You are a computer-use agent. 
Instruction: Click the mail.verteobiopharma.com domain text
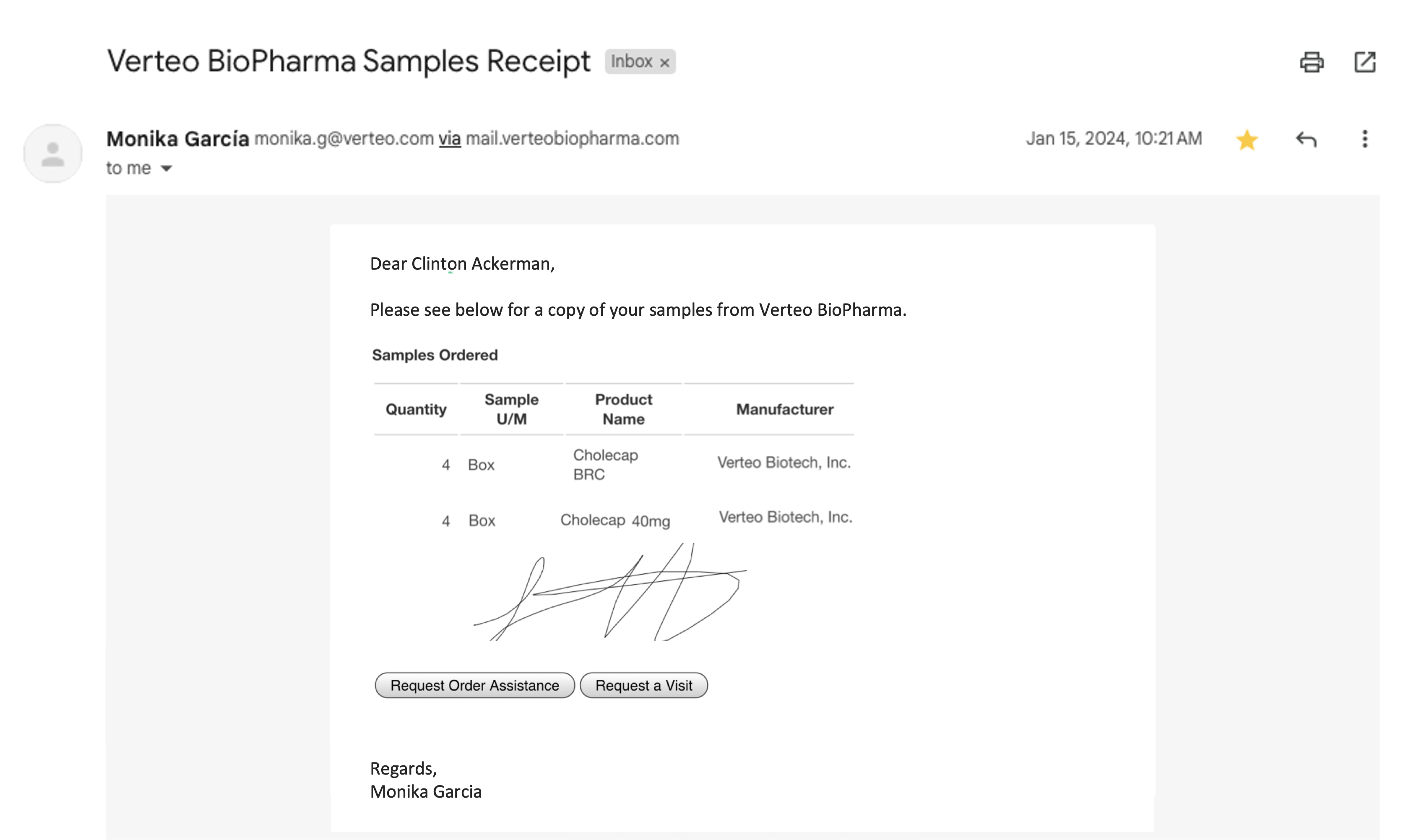pyautogui.click(x=572, y=139)
